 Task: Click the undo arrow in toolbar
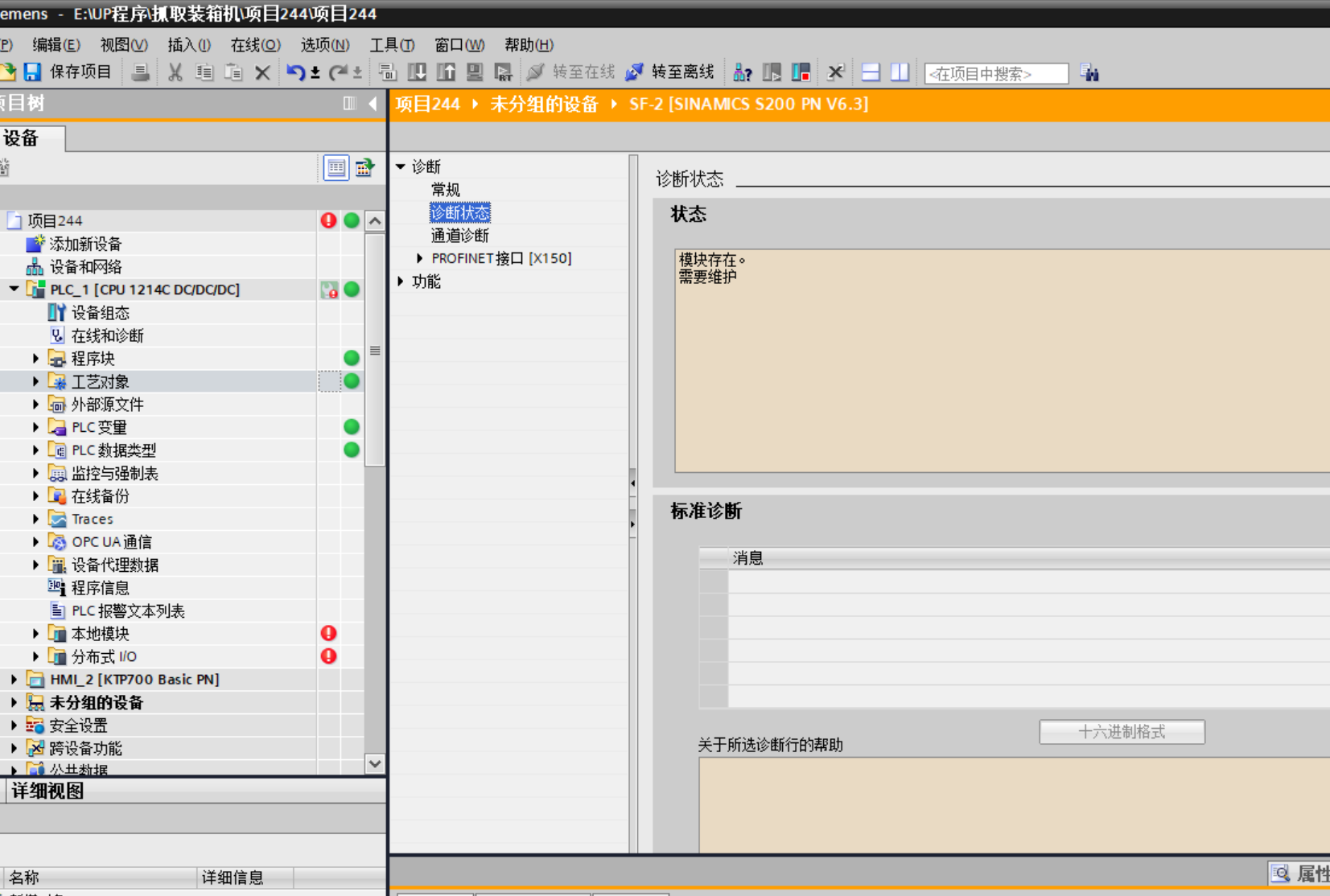tap(295, 72)
